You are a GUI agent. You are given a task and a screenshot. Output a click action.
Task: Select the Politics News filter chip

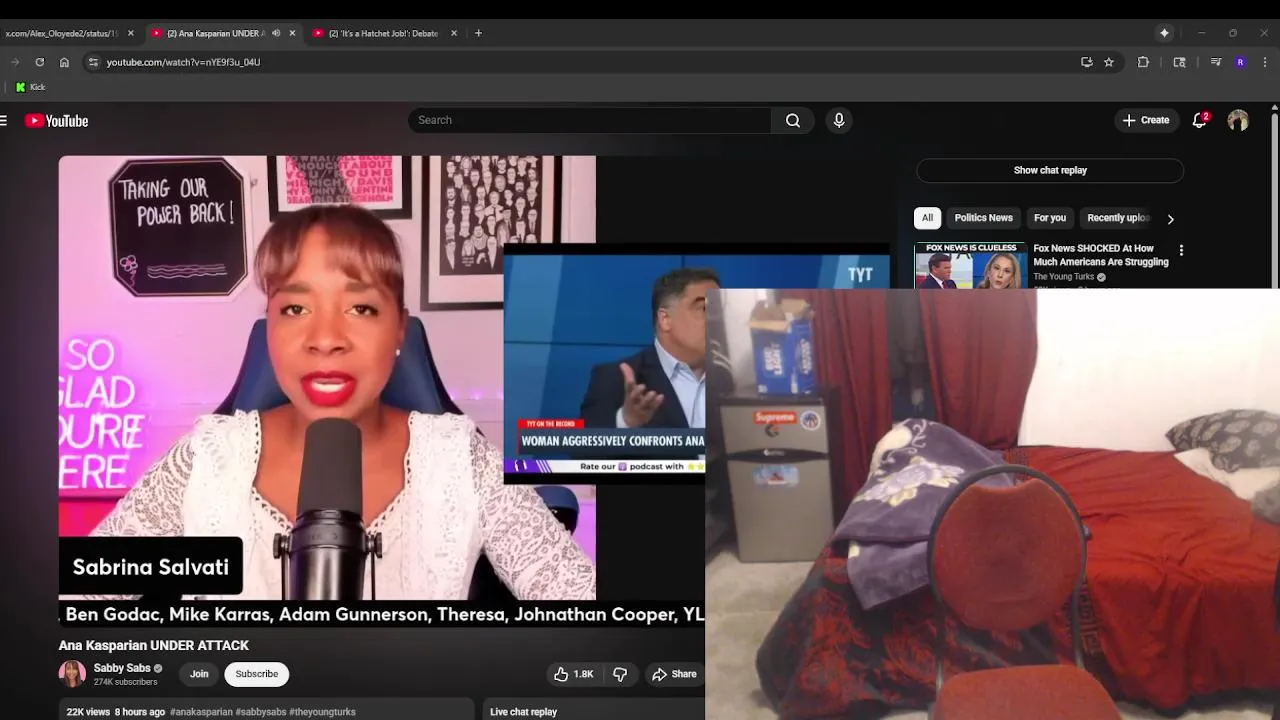coord(983,218)
